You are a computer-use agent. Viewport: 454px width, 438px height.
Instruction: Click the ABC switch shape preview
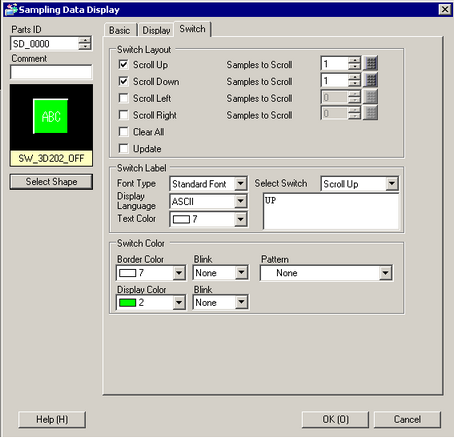[x=51, y=116]
